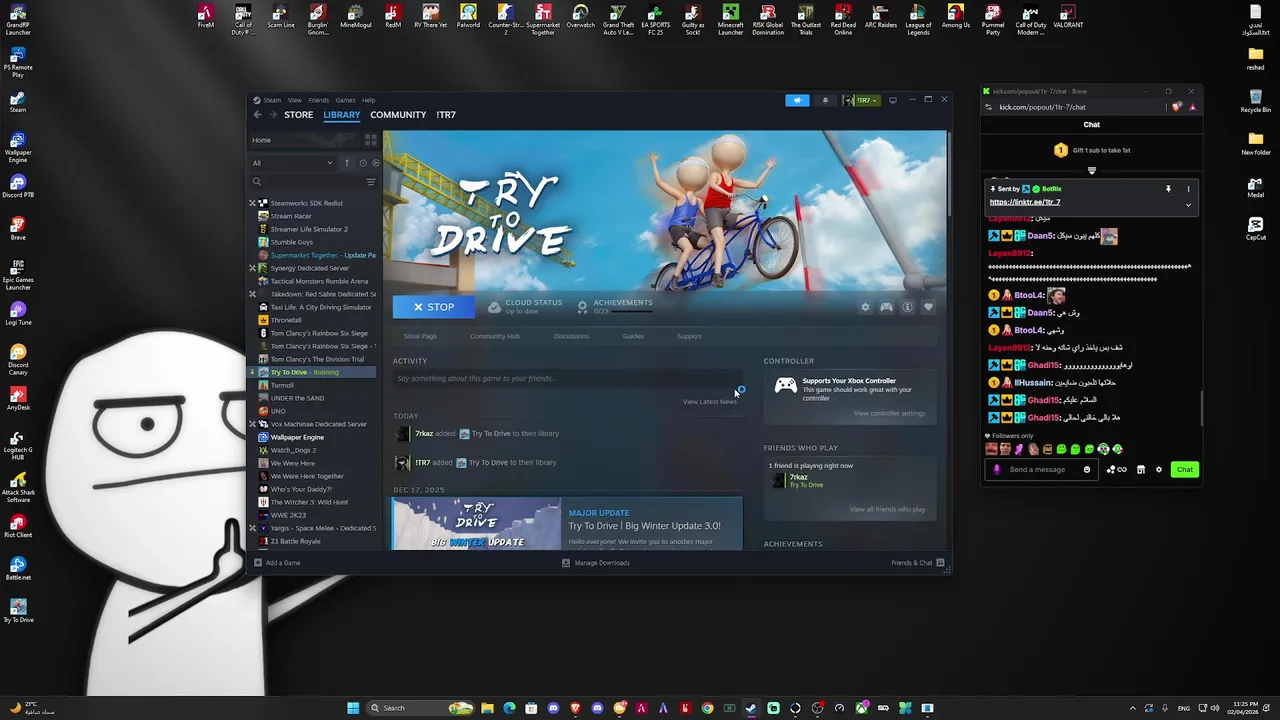
Task: Open the COMMUNITY tab
Action: [x=398, y=115]
